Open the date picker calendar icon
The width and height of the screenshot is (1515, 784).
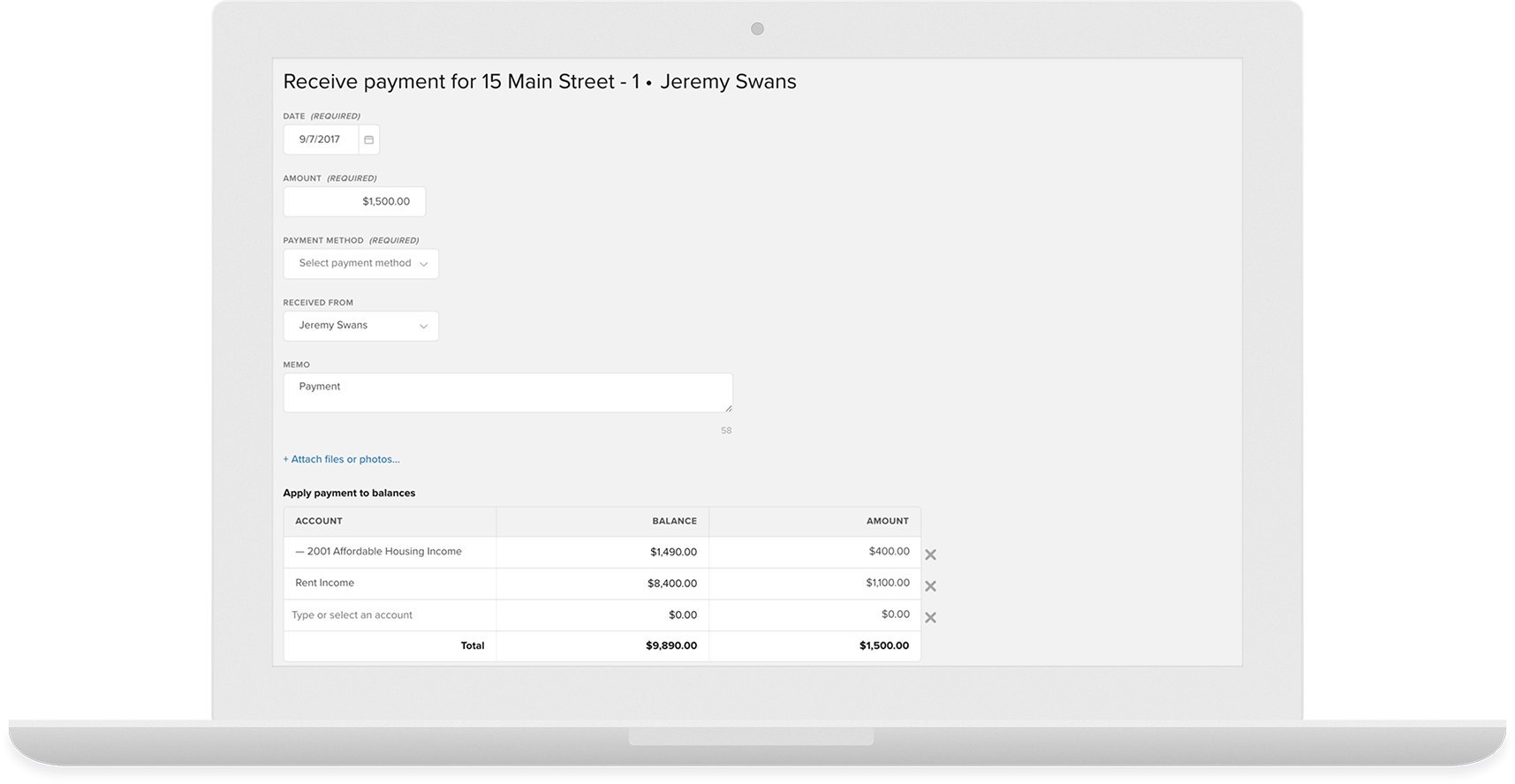(x=369, y=139)
